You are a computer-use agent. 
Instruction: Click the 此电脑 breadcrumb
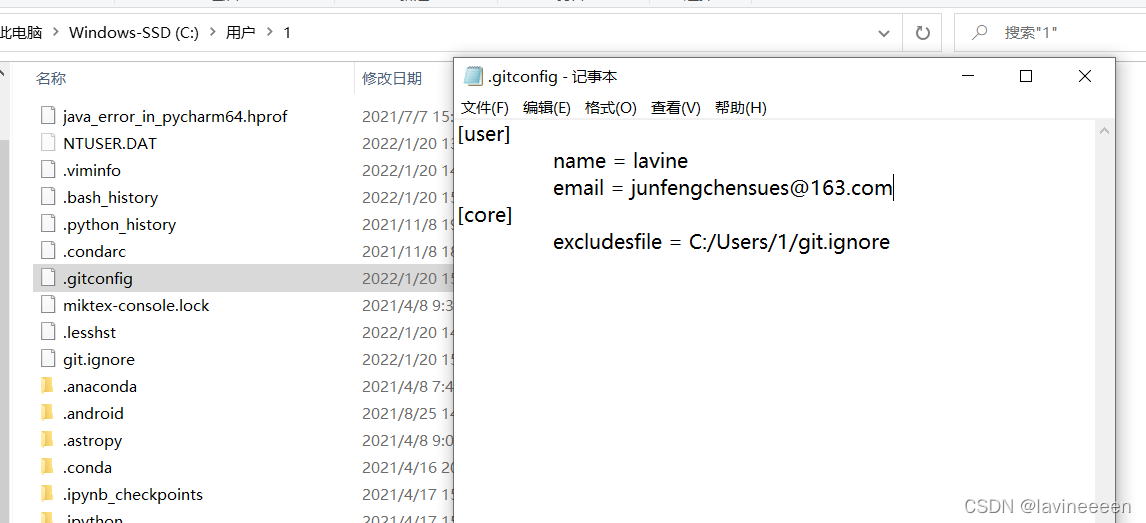point(21,33)
